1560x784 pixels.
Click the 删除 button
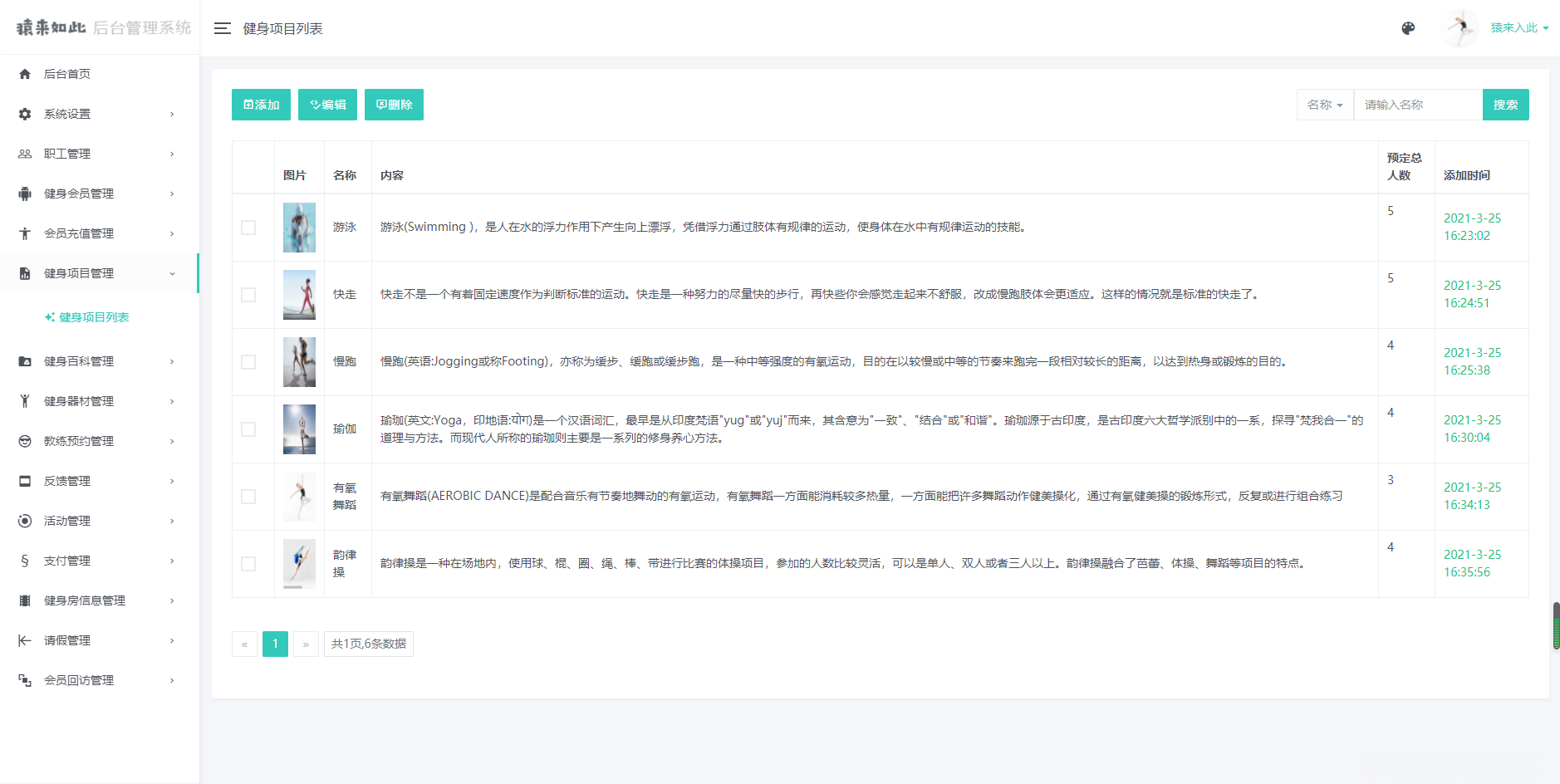[394, 105]
